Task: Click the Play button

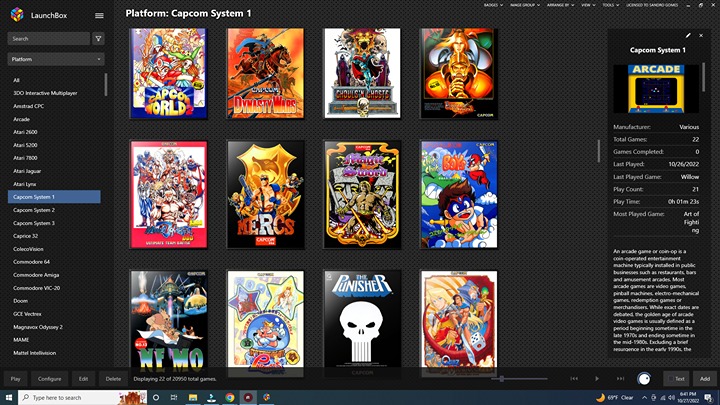Action: [x=16, y=378]
